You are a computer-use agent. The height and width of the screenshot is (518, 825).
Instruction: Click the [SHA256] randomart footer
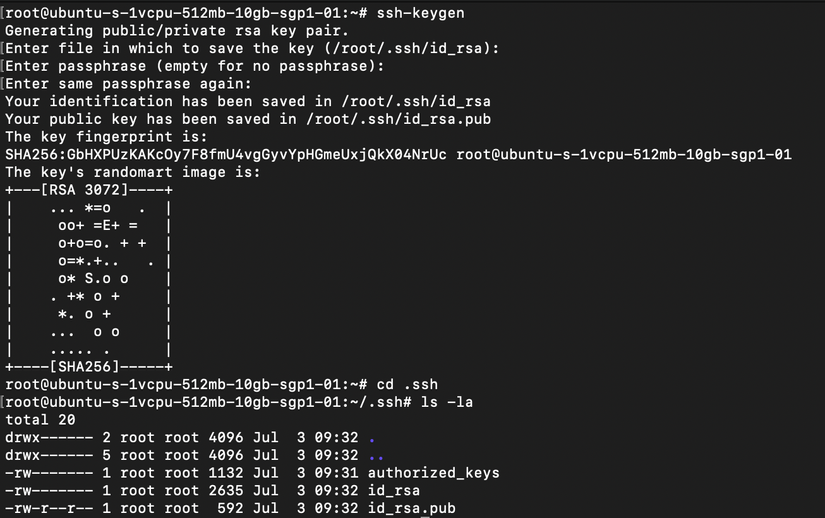coord(87,367)
